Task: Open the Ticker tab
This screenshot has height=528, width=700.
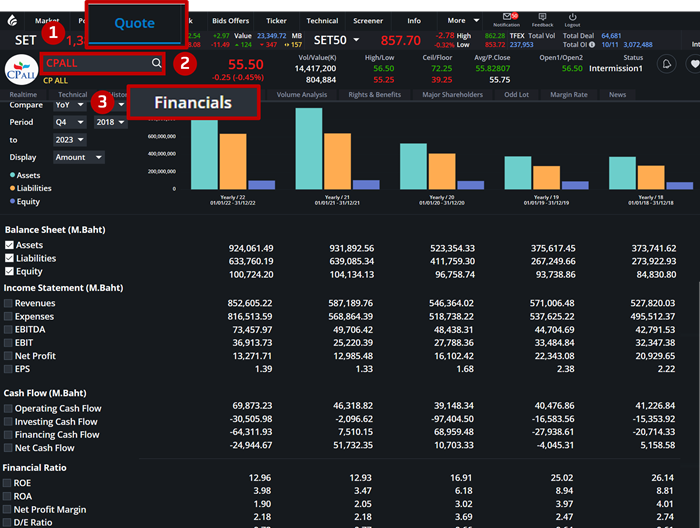Action: pos(276,21)
